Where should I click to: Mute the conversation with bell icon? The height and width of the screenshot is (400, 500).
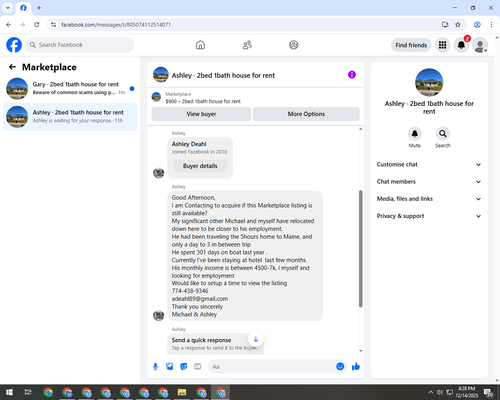(x=415, y=134)
